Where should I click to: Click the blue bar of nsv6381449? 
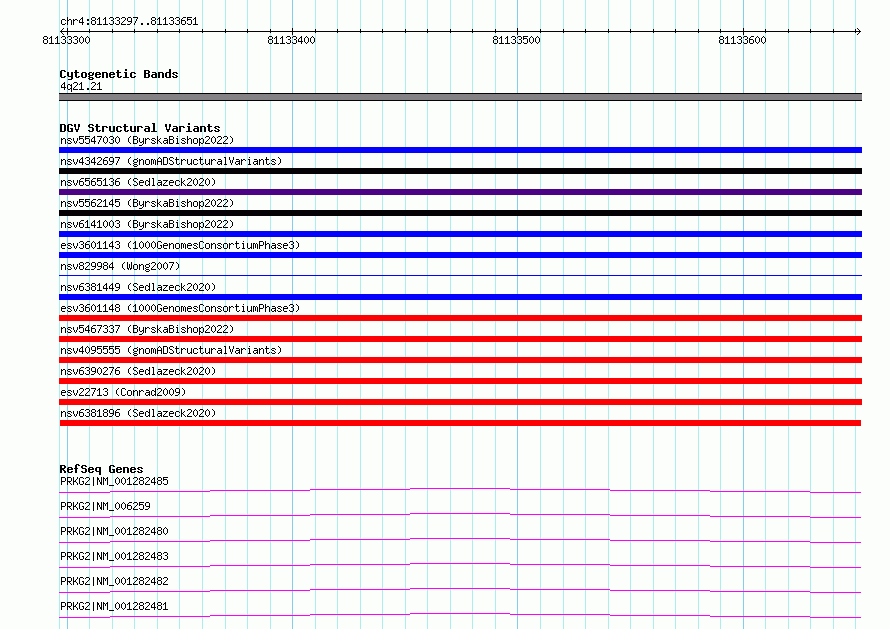tap(460, 297)
